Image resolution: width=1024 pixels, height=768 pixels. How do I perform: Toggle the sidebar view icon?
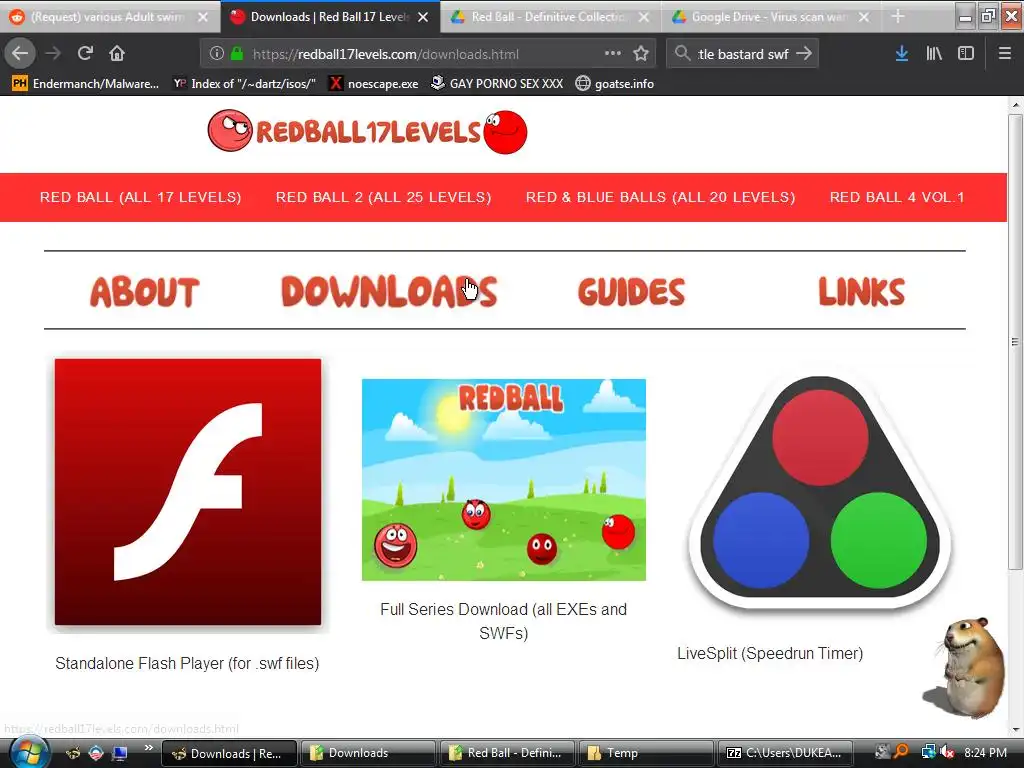coord(965,54)
